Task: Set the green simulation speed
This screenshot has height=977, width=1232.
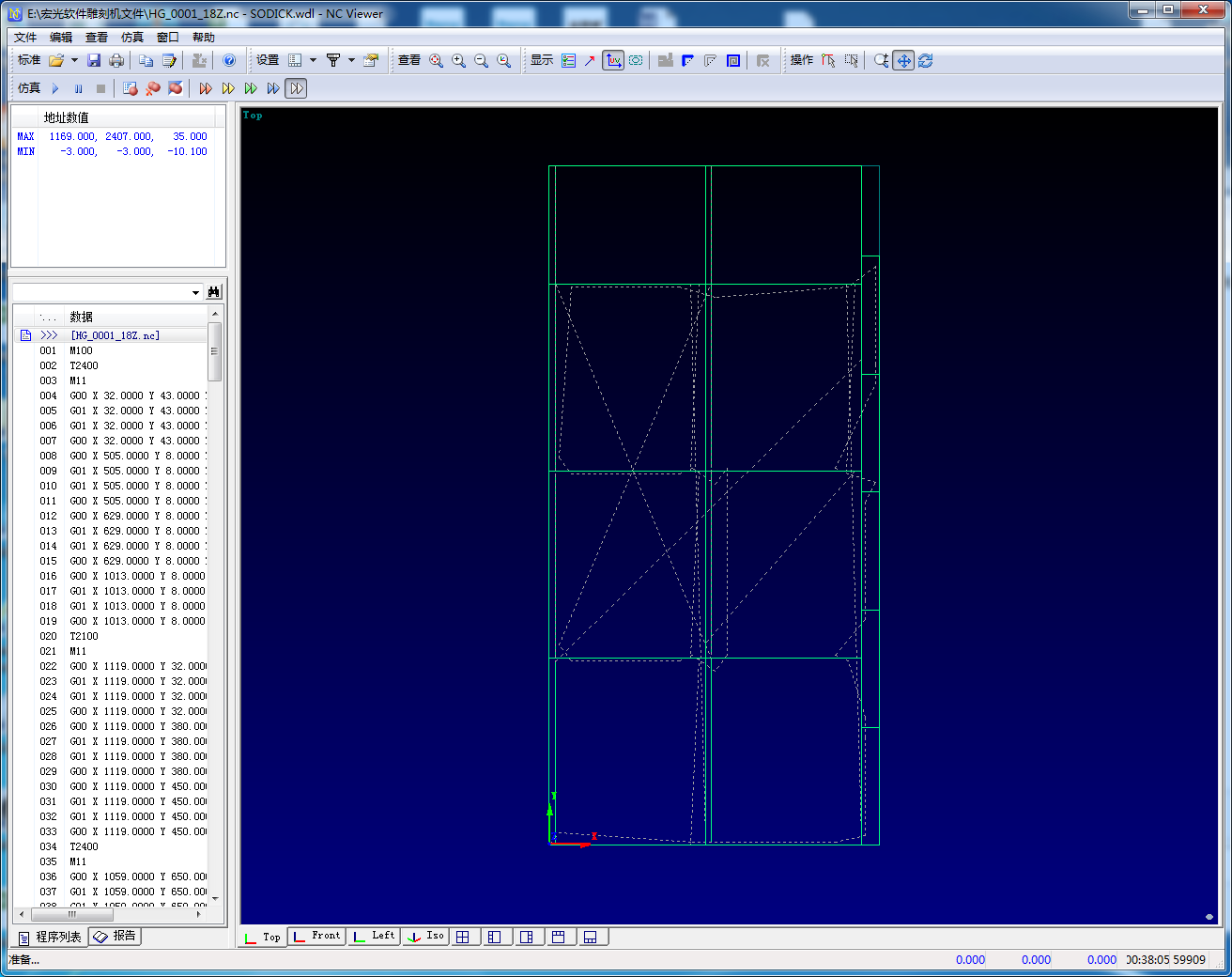Action: (x=251, y=88)
